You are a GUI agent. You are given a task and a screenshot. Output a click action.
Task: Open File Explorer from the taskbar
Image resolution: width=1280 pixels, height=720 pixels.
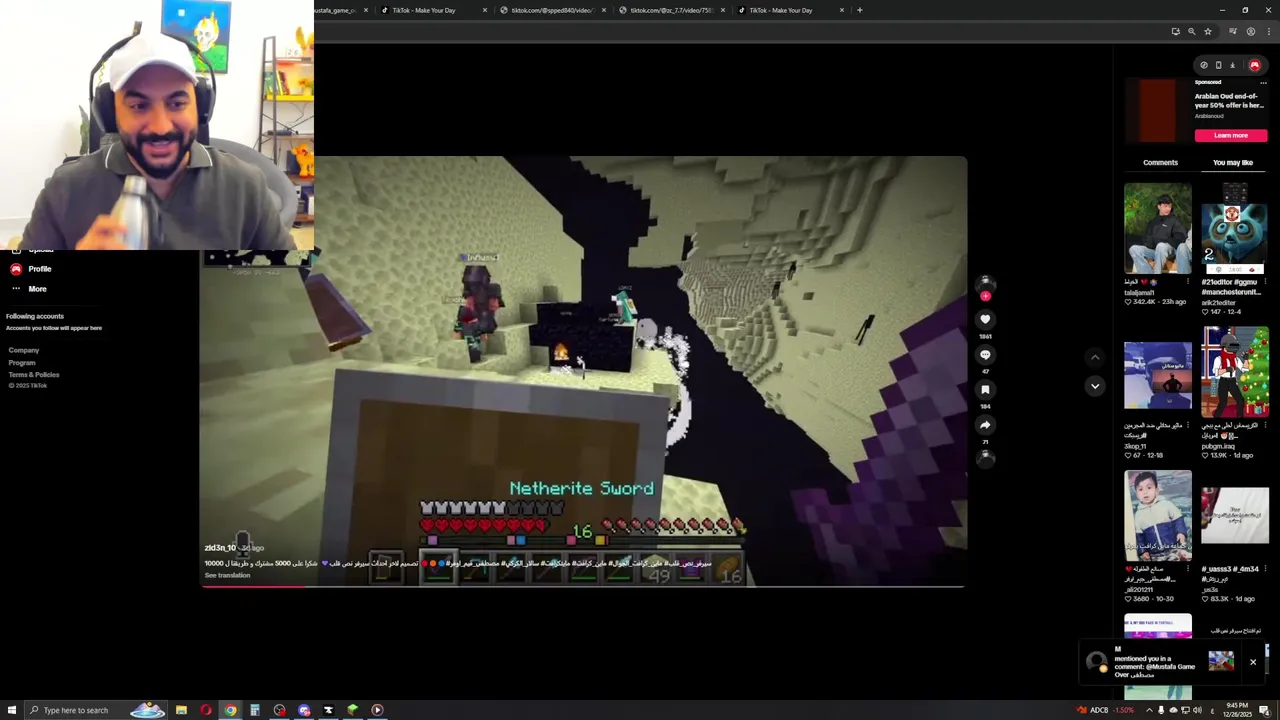click(181, 710)
